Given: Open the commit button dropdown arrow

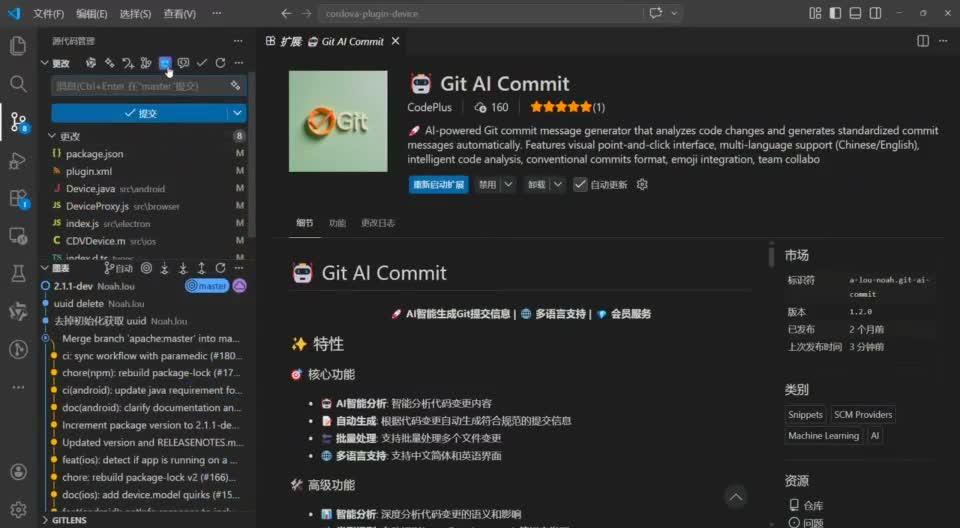Looking at the screenshot, I should click(x=238, y=113).
